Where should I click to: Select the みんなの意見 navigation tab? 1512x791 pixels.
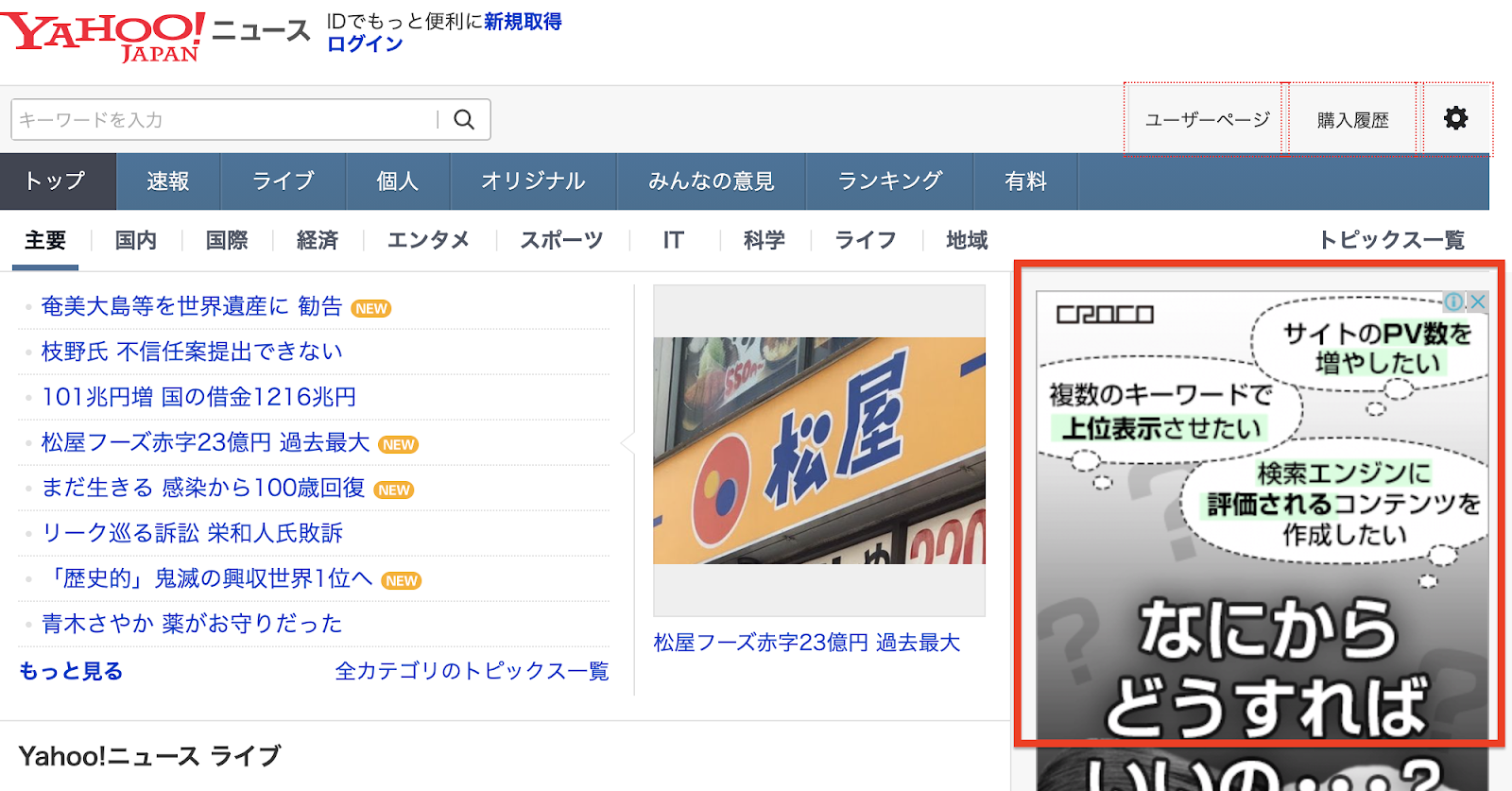click(712, 181)
